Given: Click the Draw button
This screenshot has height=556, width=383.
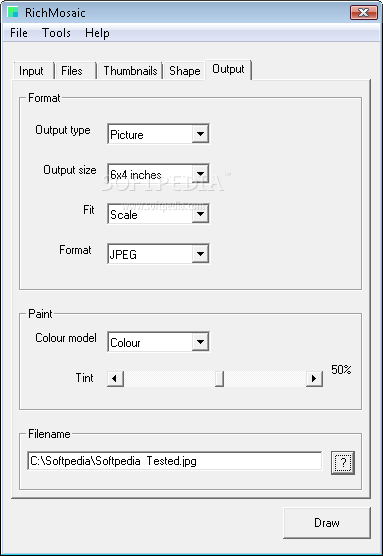Looking at the screenshot, I should [x=327, y=523].
